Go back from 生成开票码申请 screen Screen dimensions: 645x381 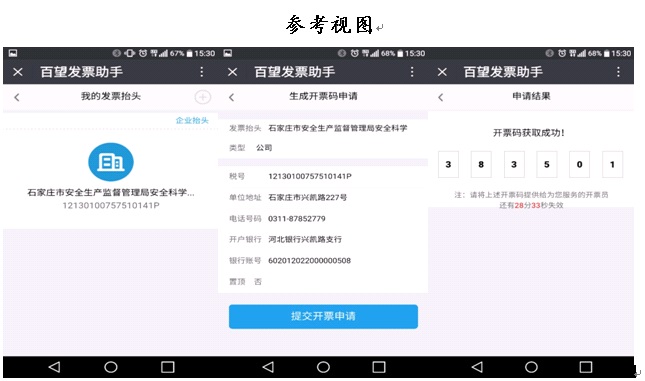231,98
